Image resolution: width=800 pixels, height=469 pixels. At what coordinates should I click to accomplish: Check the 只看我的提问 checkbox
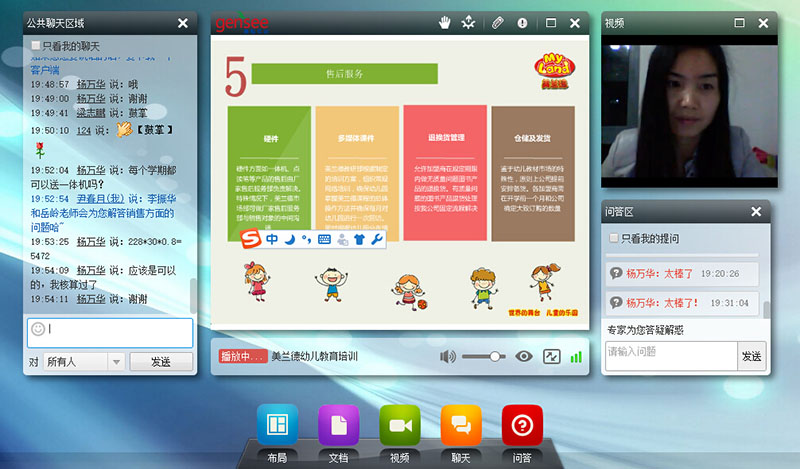pos(614,239)
